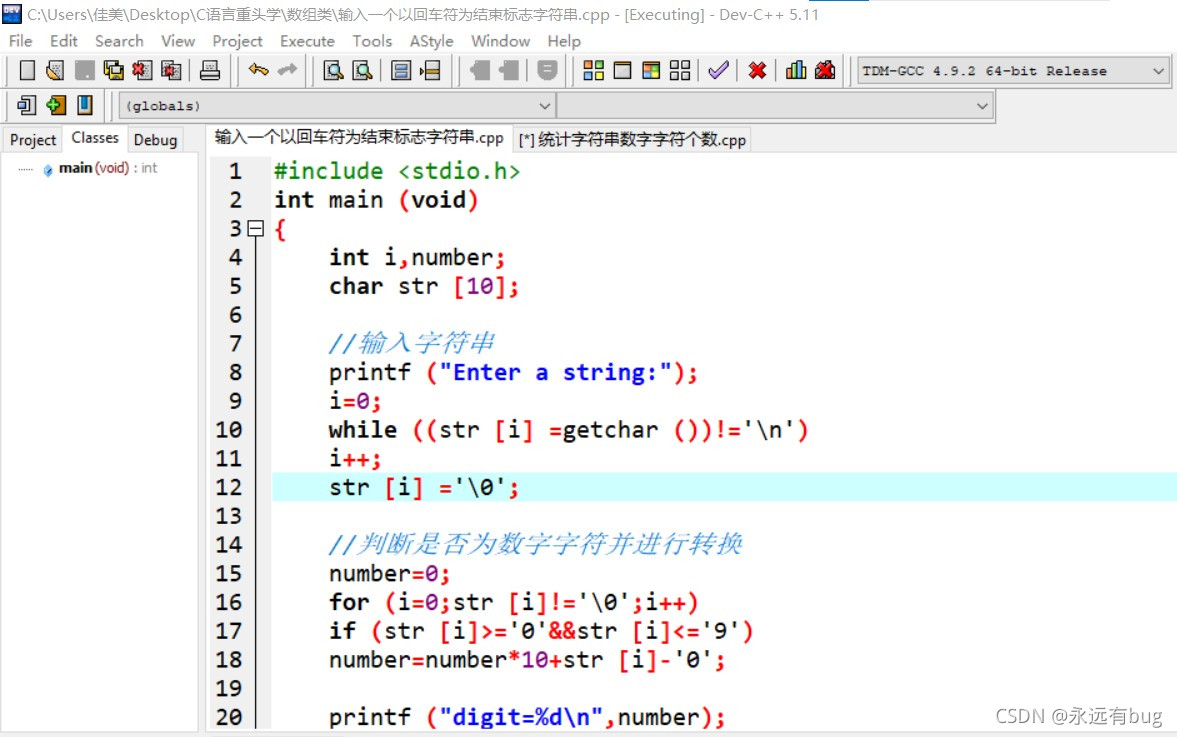Screen dimensions: 1177x737
Task: Open Profile Analysis with the bar chart icon
Action: point(796,71)
